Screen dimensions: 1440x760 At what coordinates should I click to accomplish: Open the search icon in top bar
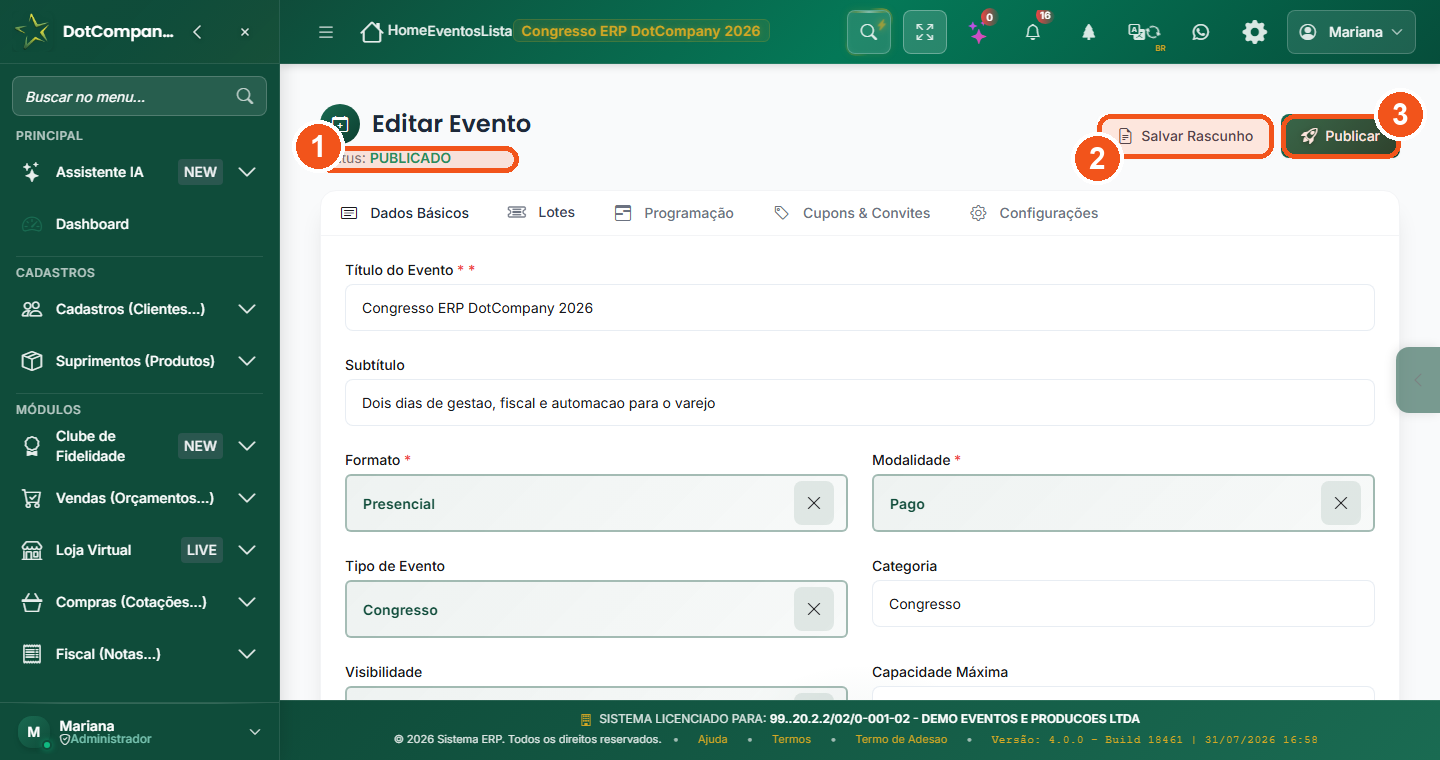(868, 32)
